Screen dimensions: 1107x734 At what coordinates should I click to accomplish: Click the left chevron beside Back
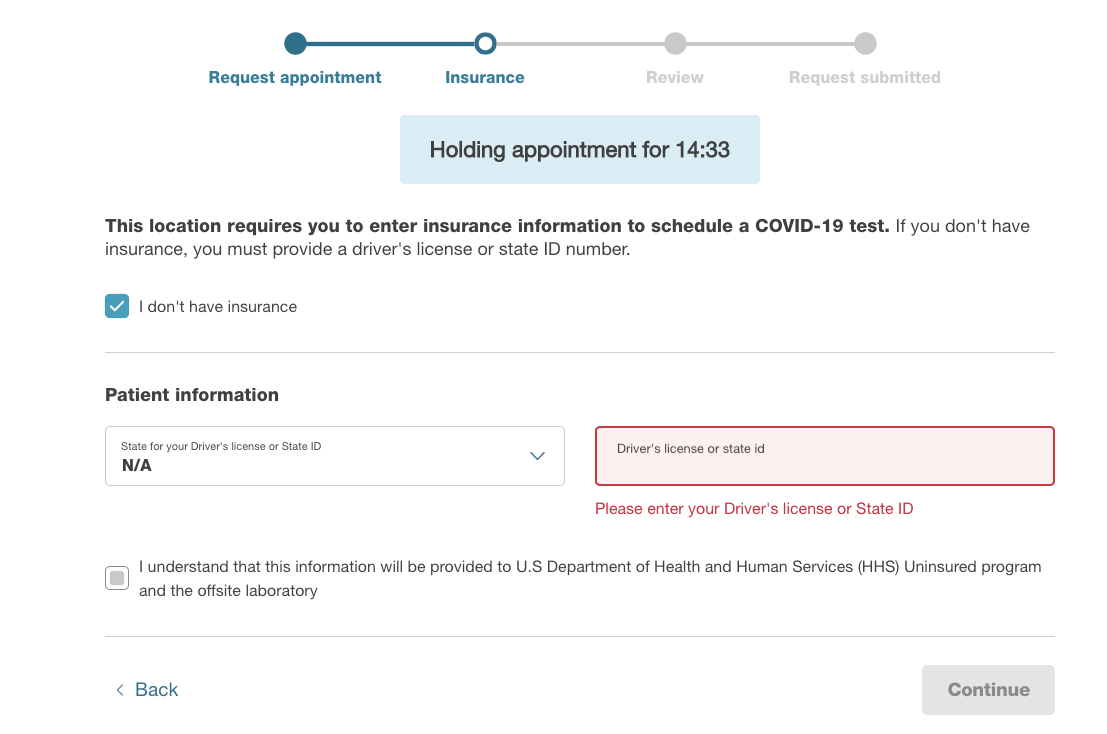[x=120, y=690]
